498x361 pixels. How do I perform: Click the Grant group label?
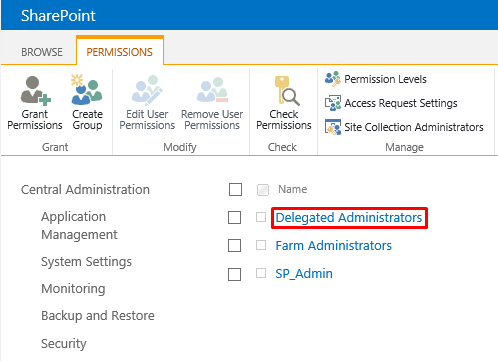[55, 147]
